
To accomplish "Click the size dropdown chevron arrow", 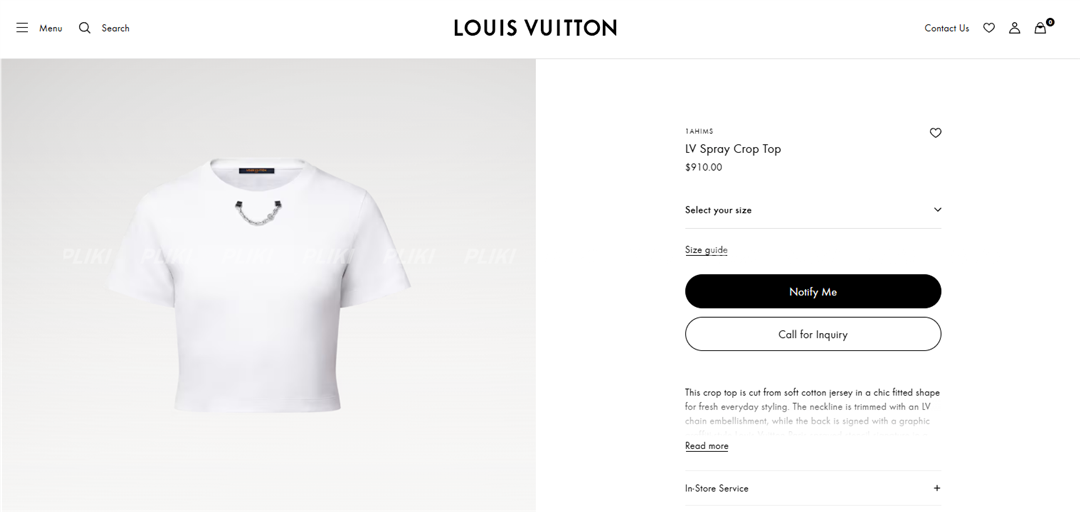I will pyautogui.click(x=937, y=210).
